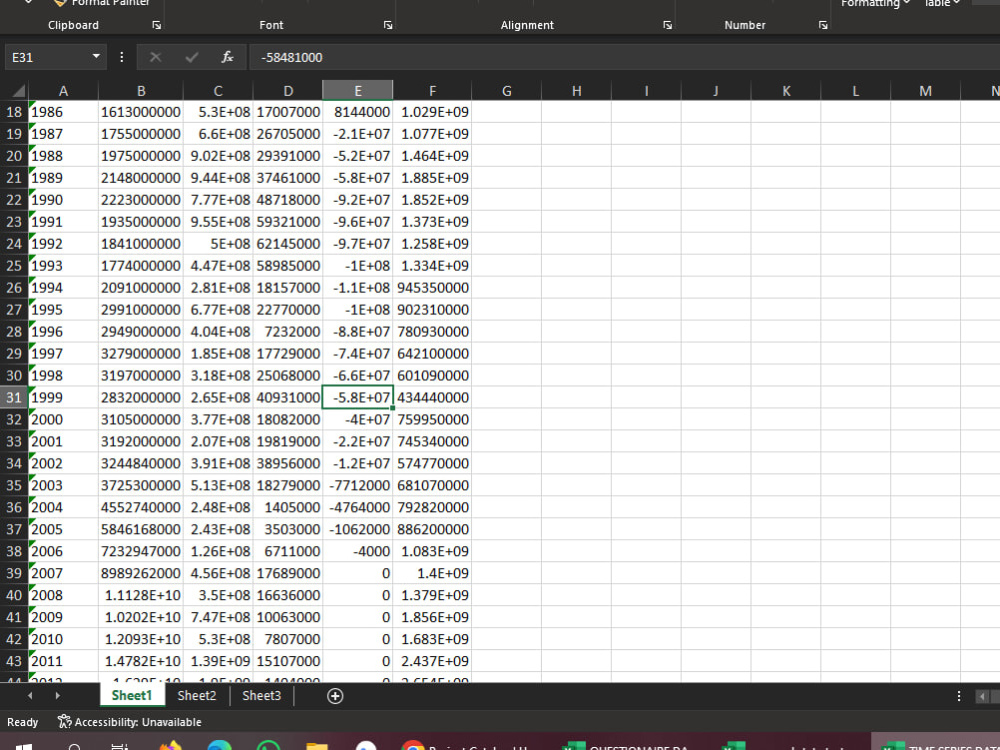Screen dimensions: 1000x750
Task: Open the Alignment settings dialog launcher
Action: click(667, 25)
